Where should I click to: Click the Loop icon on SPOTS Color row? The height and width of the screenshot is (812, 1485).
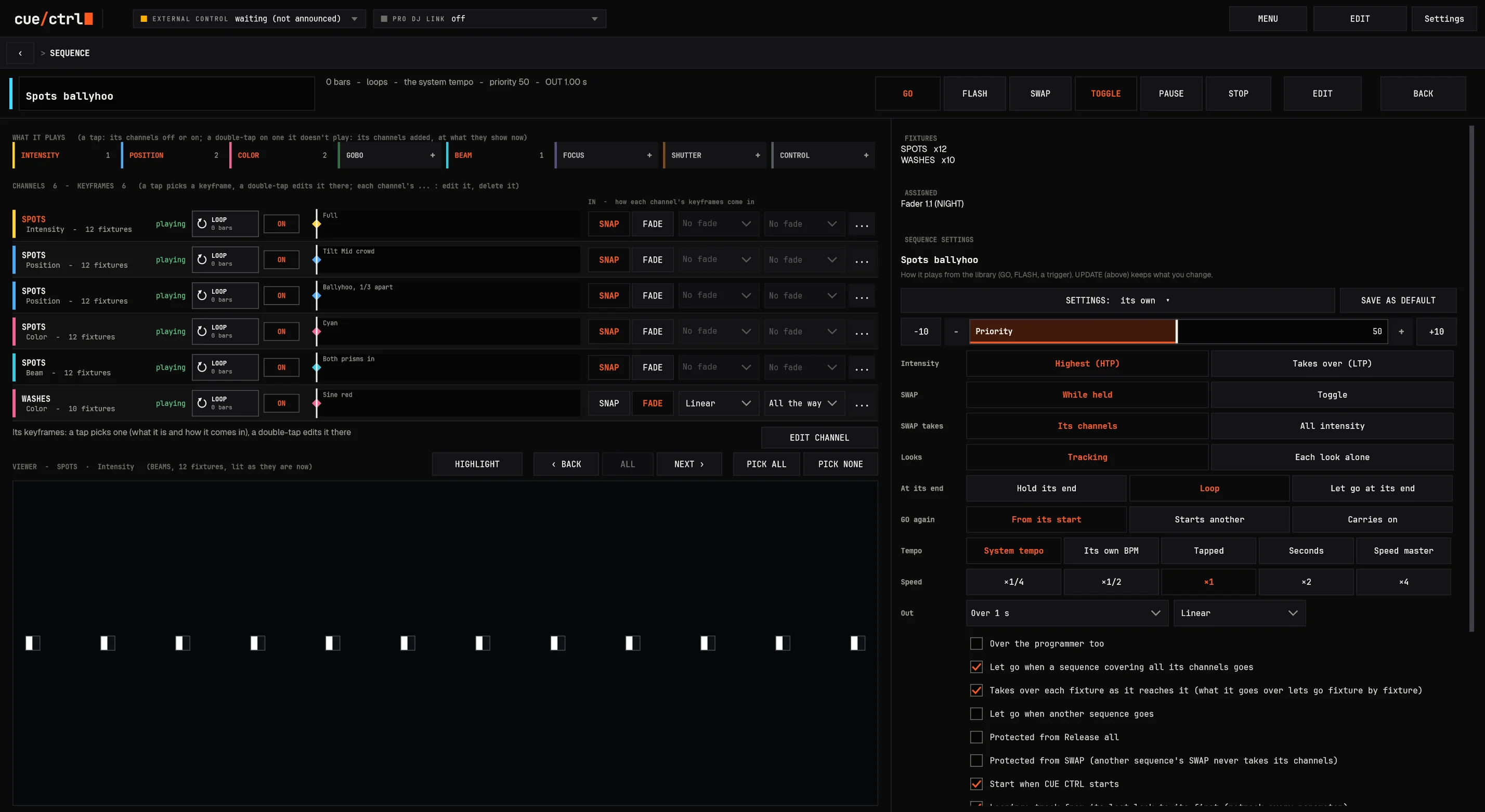click(202, 331)
